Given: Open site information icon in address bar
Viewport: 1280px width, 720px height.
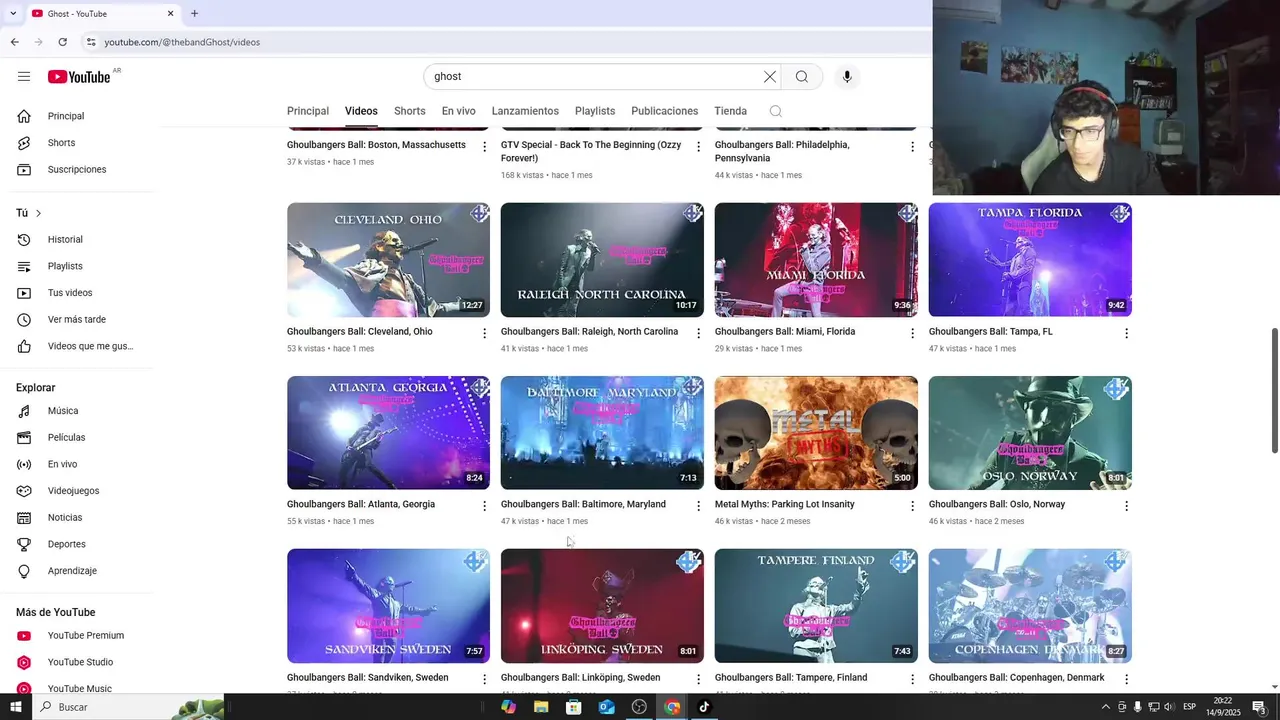Looking at the screenshot, I should point(90,42).
